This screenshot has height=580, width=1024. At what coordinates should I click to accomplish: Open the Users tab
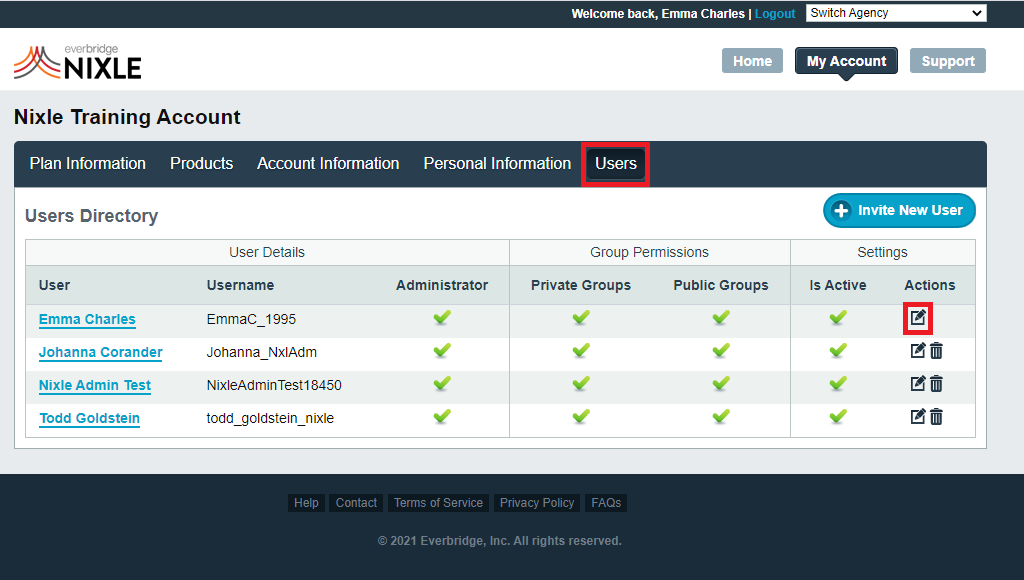616,163
